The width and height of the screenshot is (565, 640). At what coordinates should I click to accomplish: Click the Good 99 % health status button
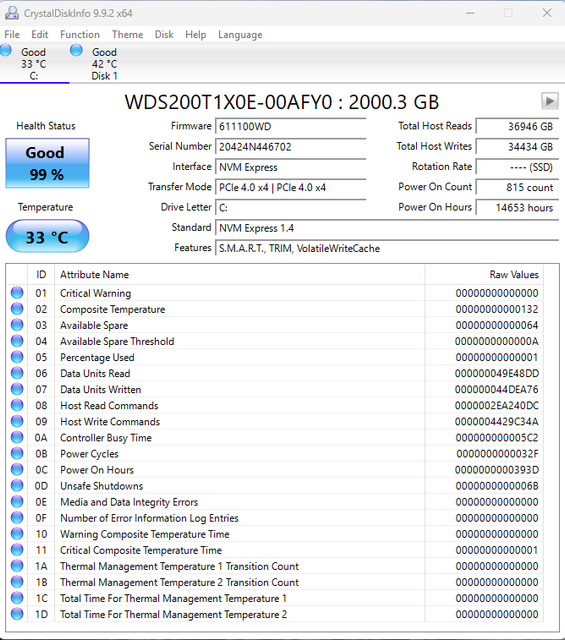coord(47,163)
